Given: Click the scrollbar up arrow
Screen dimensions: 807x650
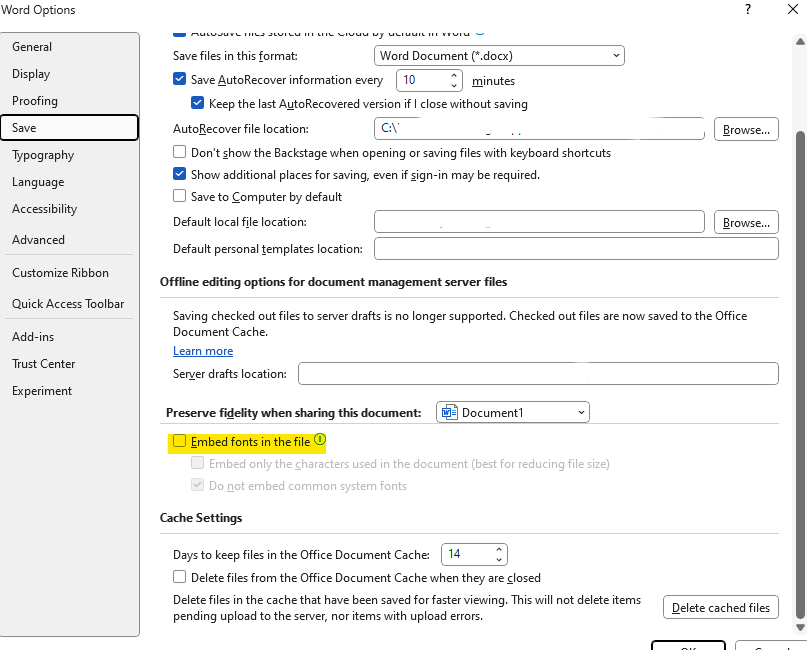Looking at the screenshot, I should 800,41.
